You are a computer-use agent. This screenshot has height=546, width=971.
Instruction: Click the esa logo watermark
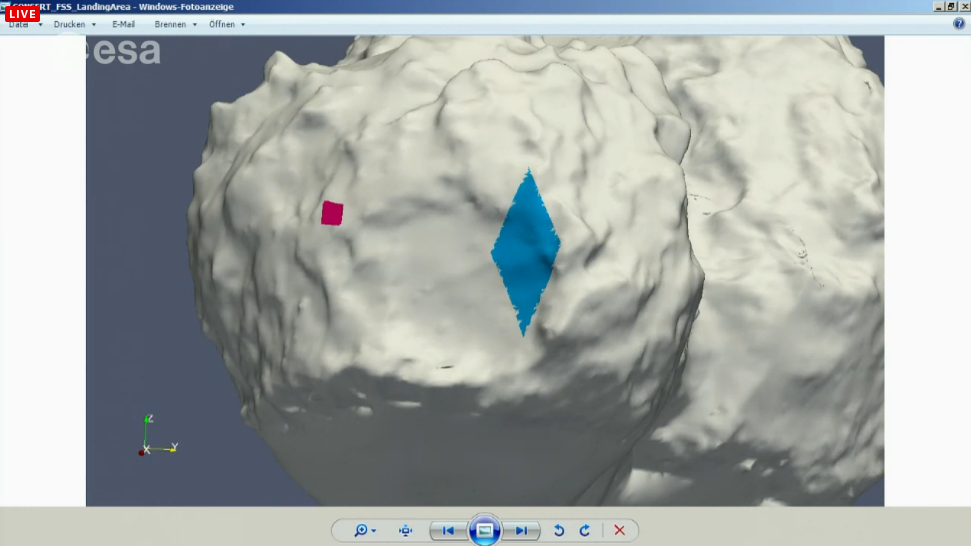tap(125, 52)
